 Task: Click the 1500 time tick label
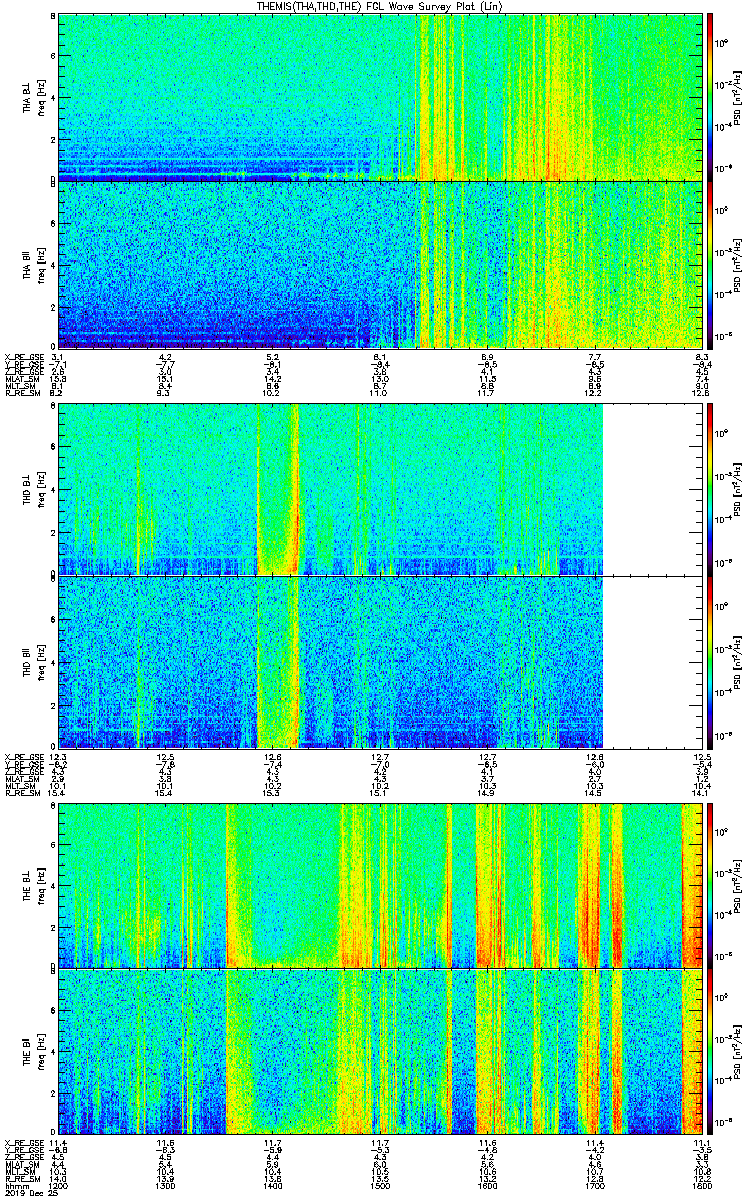(381, 1186)
